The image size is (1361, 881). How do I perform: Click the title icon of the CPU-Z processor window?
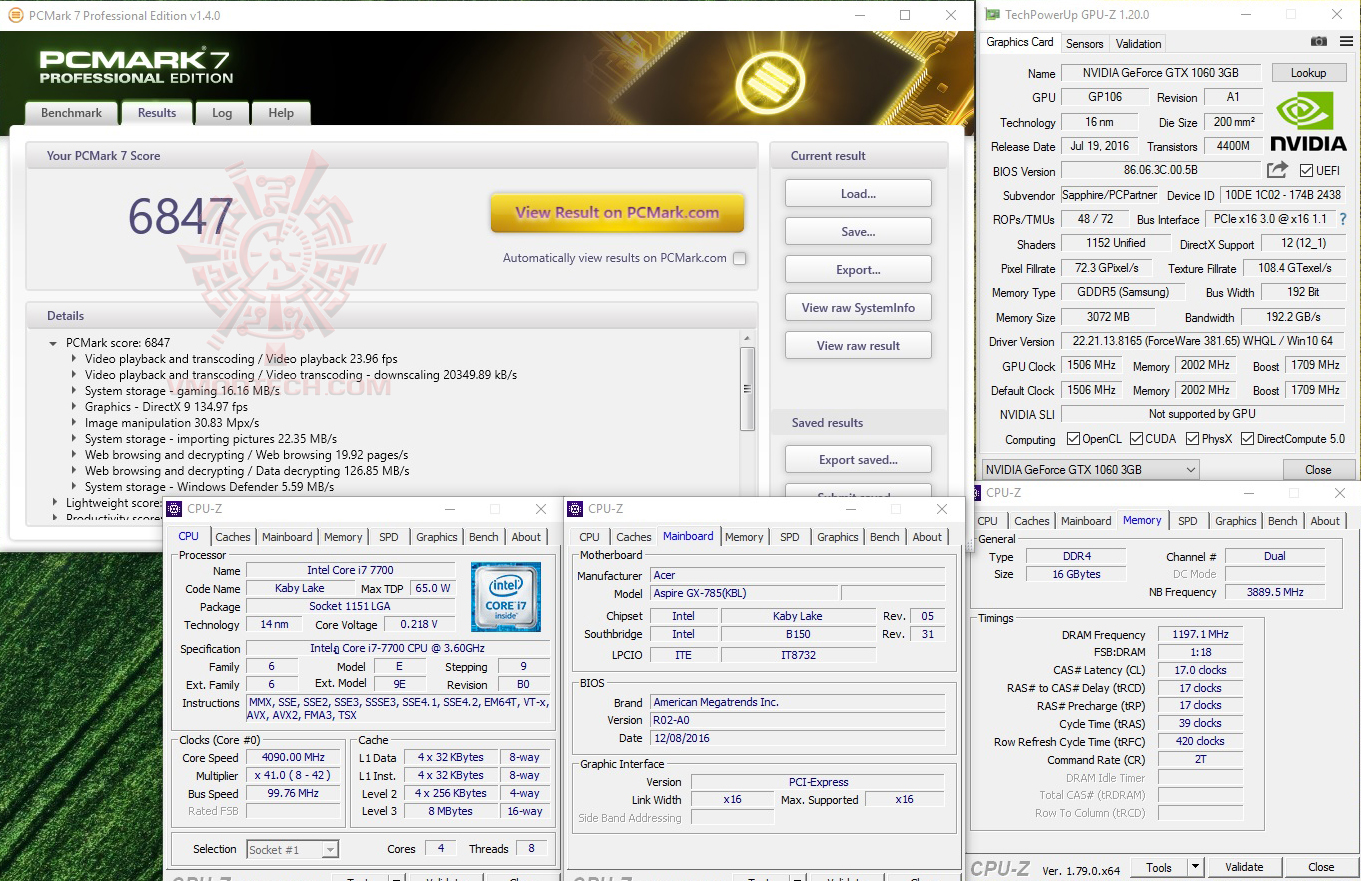(x=174, y=509)
